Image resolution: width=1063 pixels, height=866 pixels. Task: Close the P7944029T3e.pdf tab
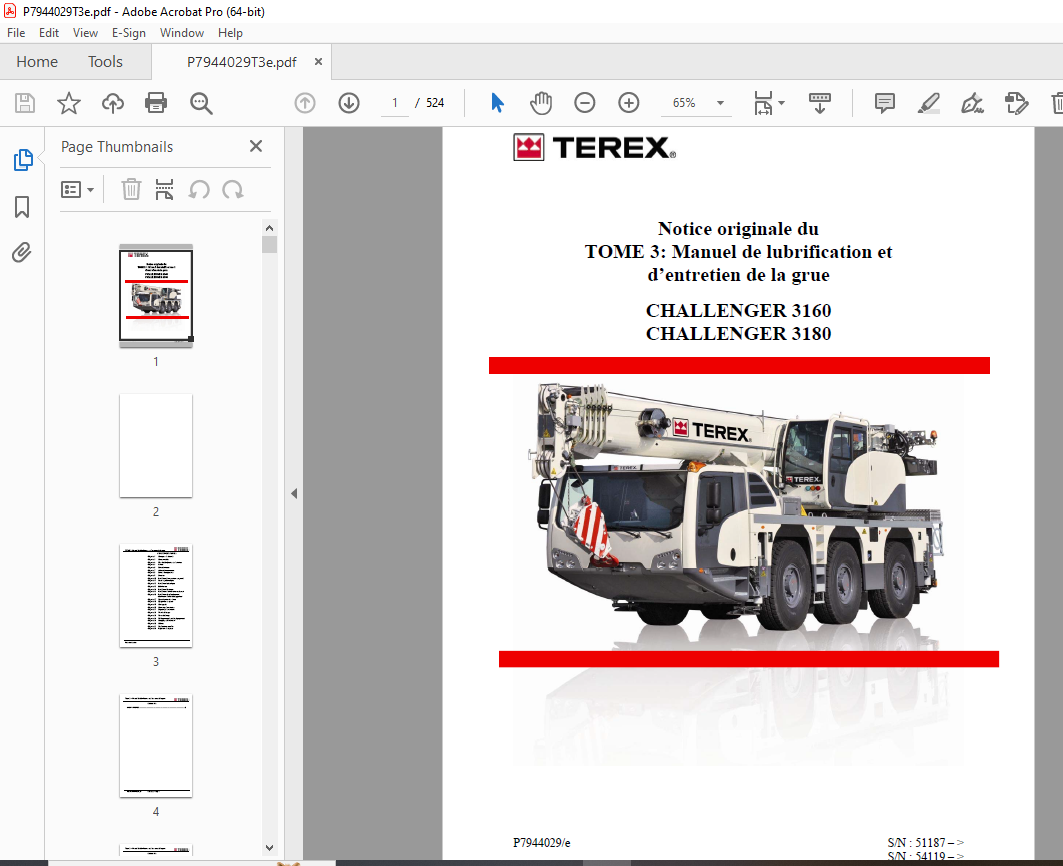point(318,62)
